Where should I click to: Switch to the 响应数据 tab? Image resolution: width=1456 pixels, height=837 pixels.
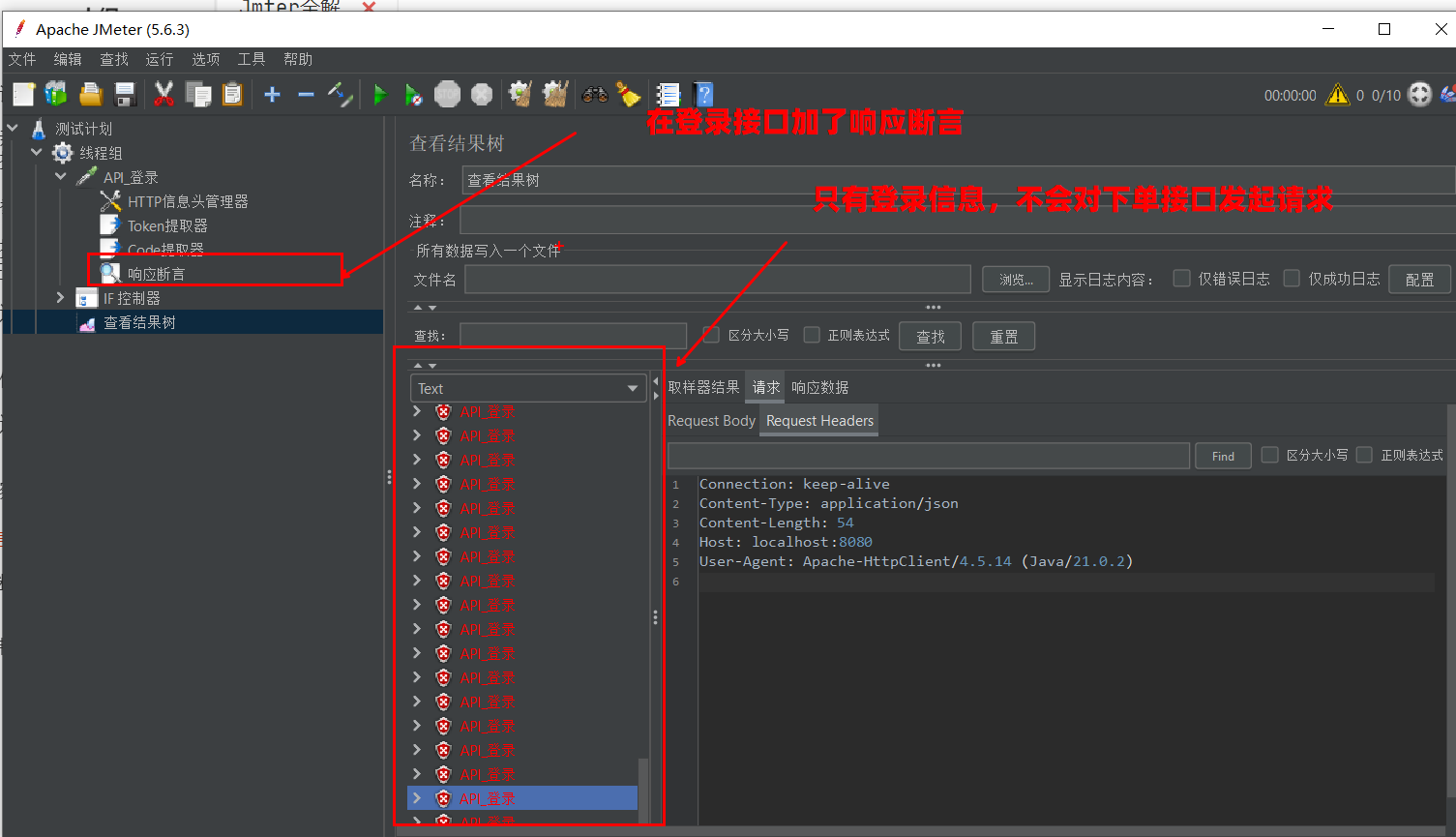pyautogui.click(x=819, y=387)
